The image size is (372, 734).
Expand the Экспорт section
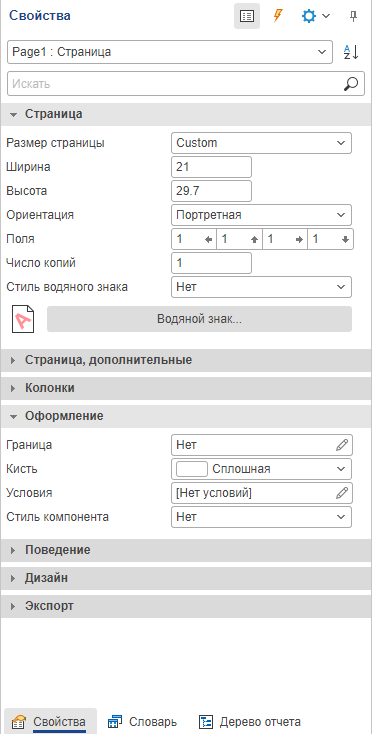(x=186, y=606)
